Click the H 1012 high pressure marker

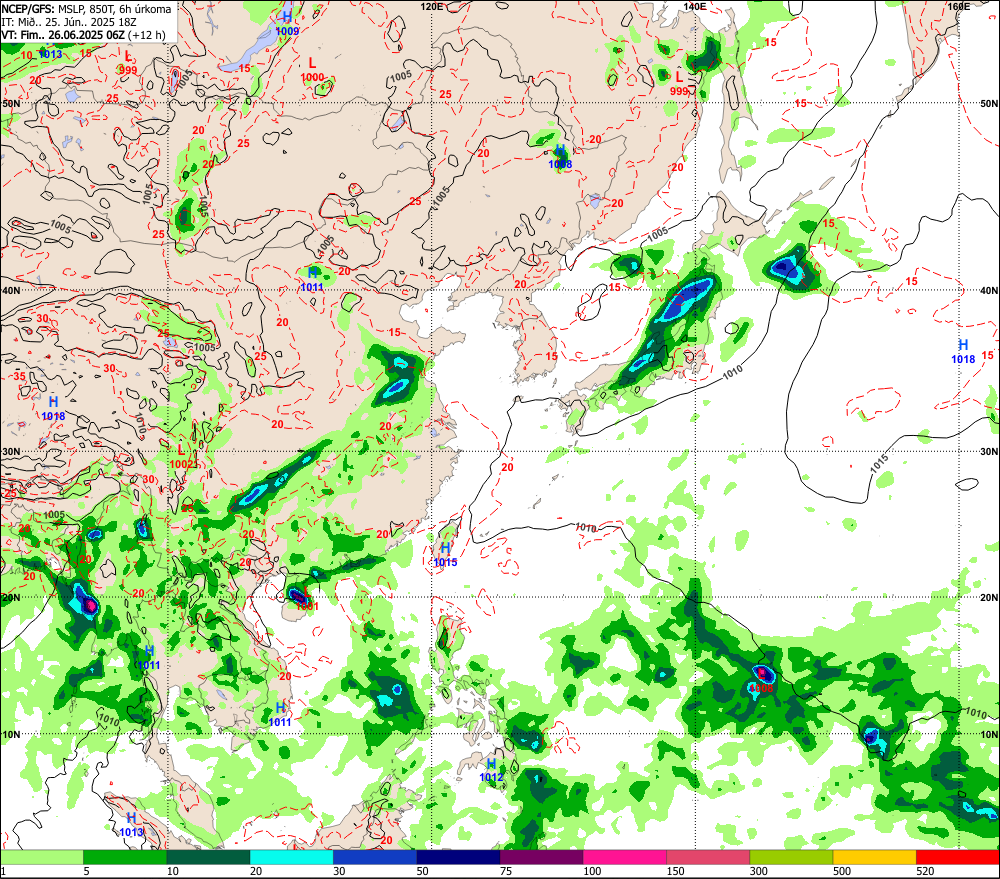(x=491, y=770)
